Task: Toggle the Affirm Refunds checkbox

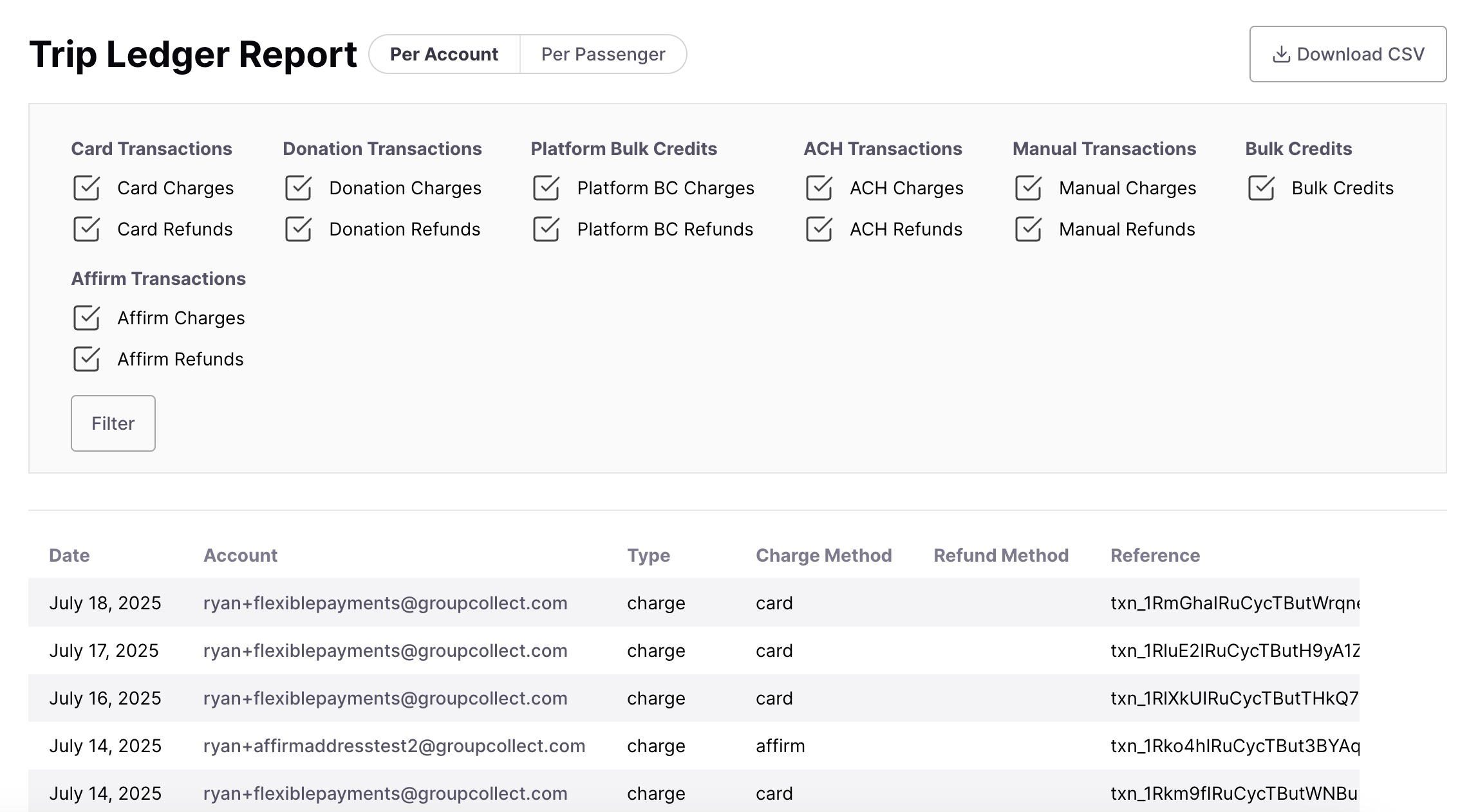Action: tap(86, 359)
